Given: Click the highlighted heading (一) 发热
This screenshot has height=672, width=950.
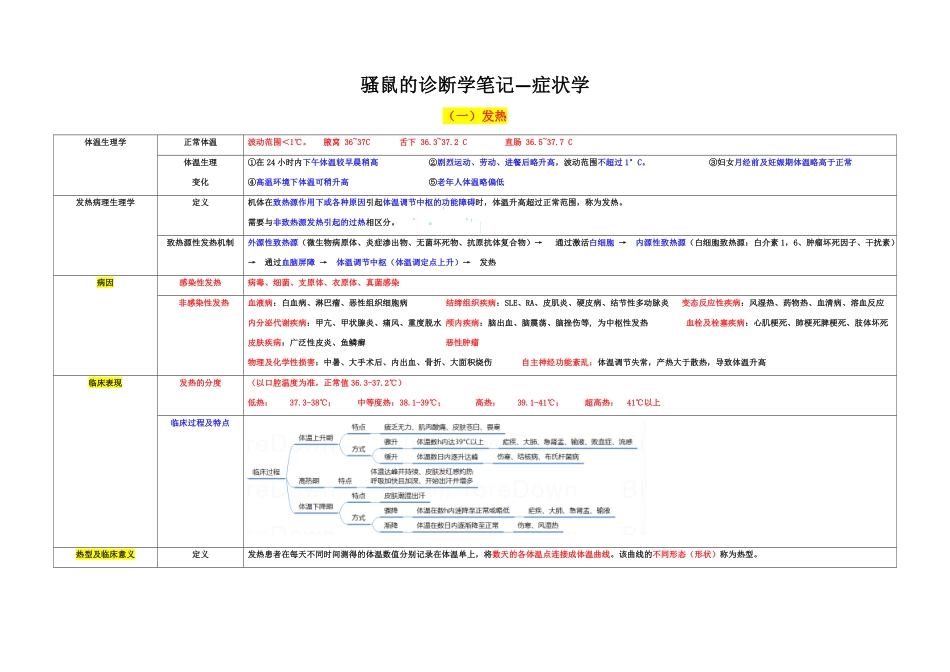Looking at the screenshot, I should pyautogui.click(x=475, y=116).
